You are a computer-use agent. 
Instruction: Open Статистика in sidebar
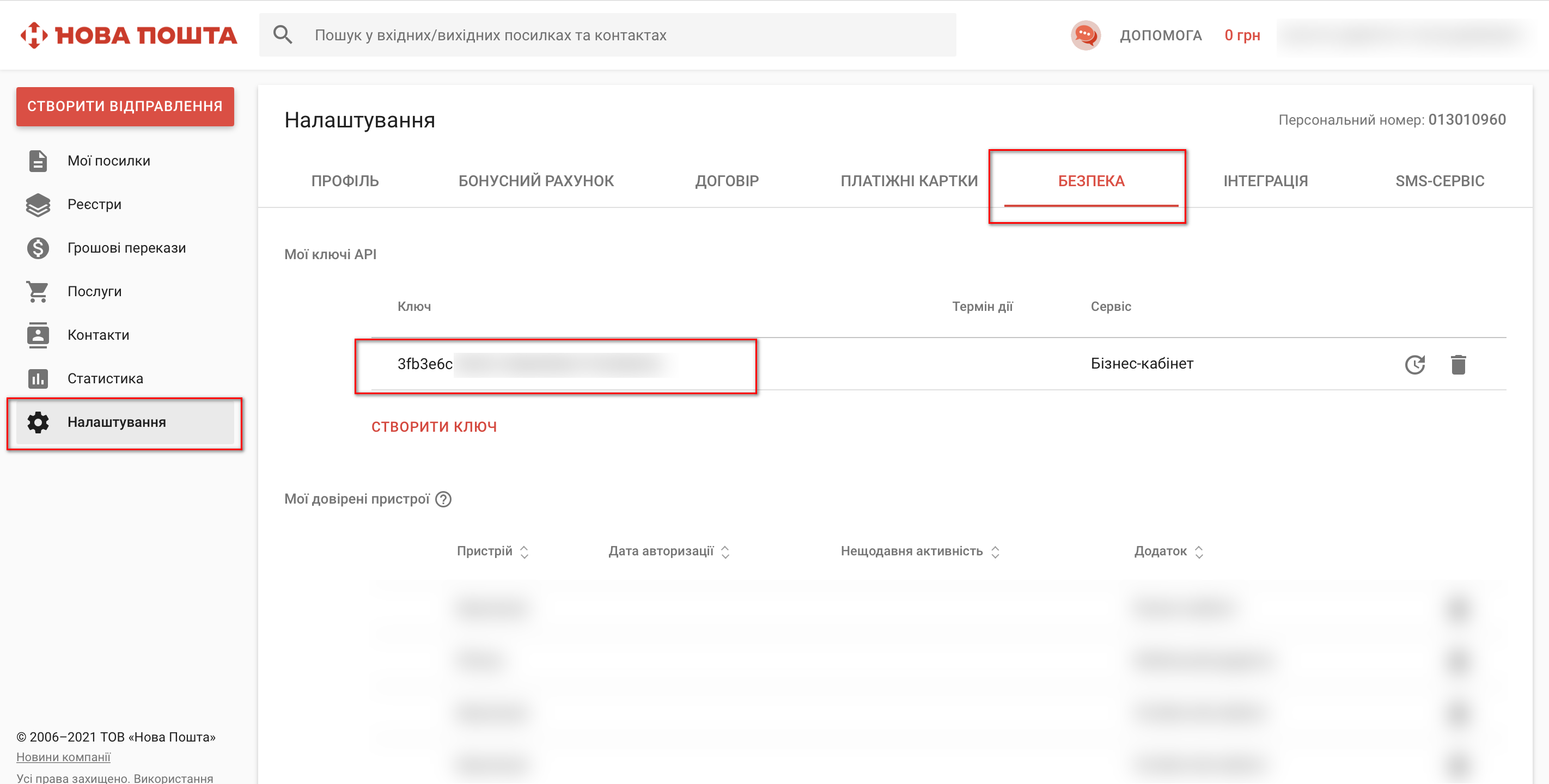click(x=125, y=379)
